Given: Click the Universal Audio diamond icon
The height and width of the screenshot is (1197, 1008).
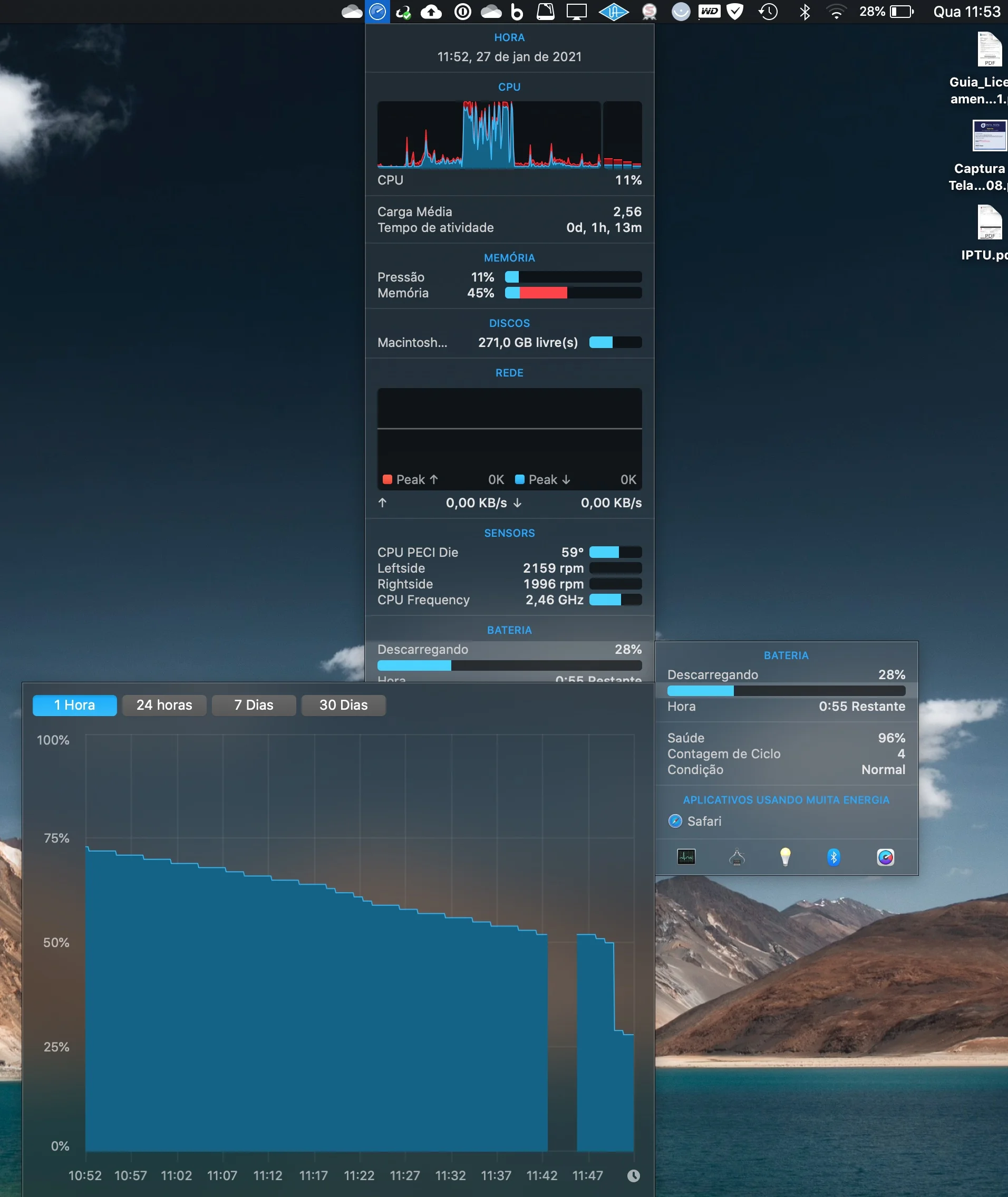Looking at the screenshot, I should (x=614, y=12).
